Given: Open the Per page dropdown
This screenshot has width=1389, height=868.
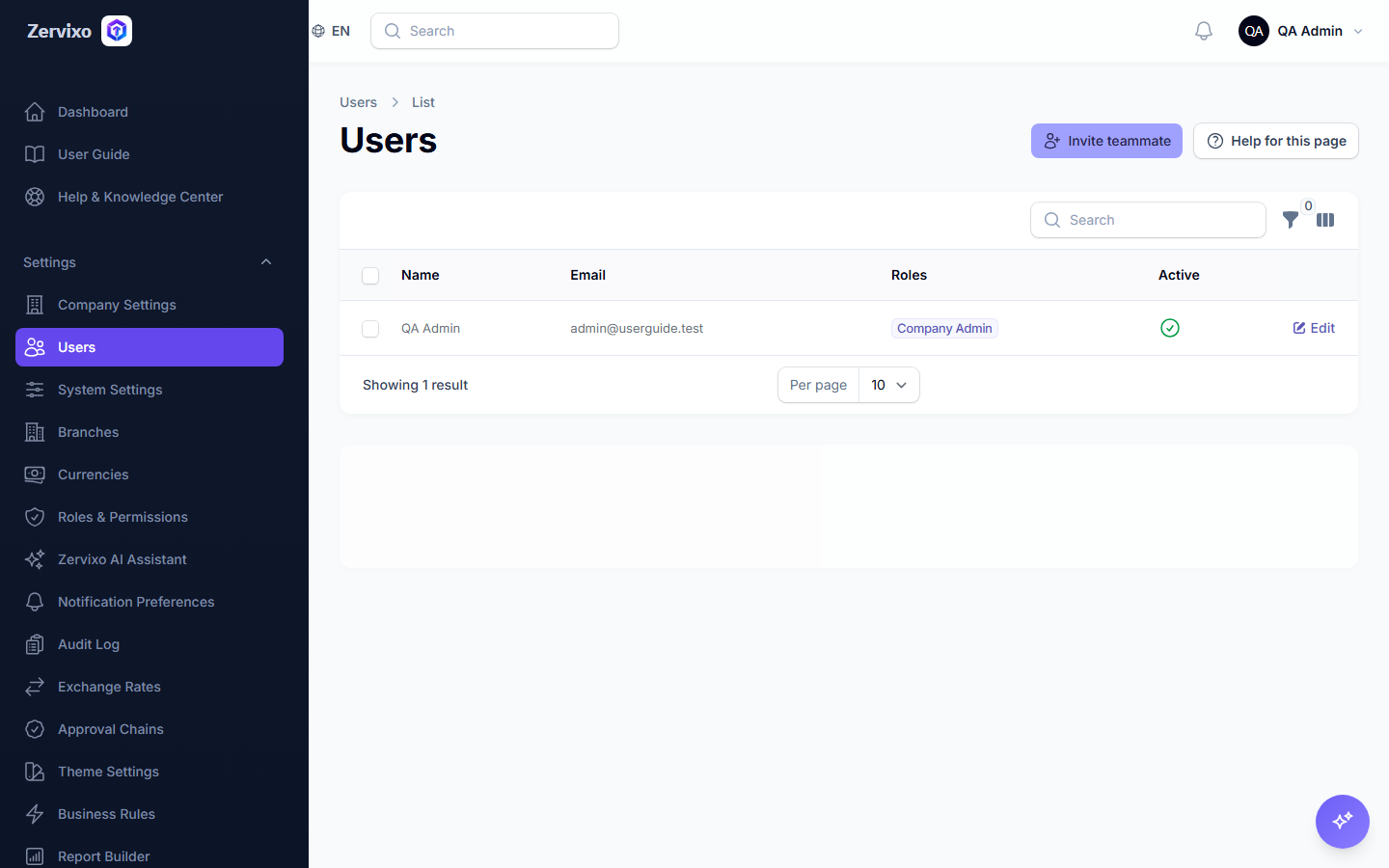Looking at the screenshot, I should click(x=889, y=385).
